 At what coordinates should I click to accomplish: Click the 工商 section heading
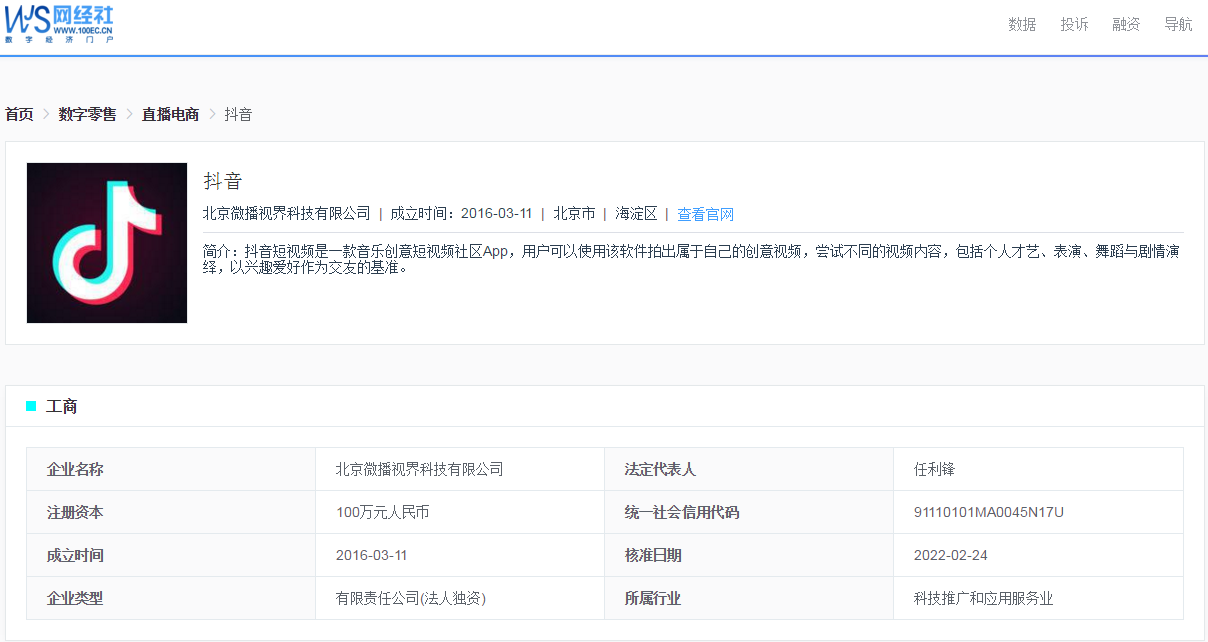(x=62, y=406)
